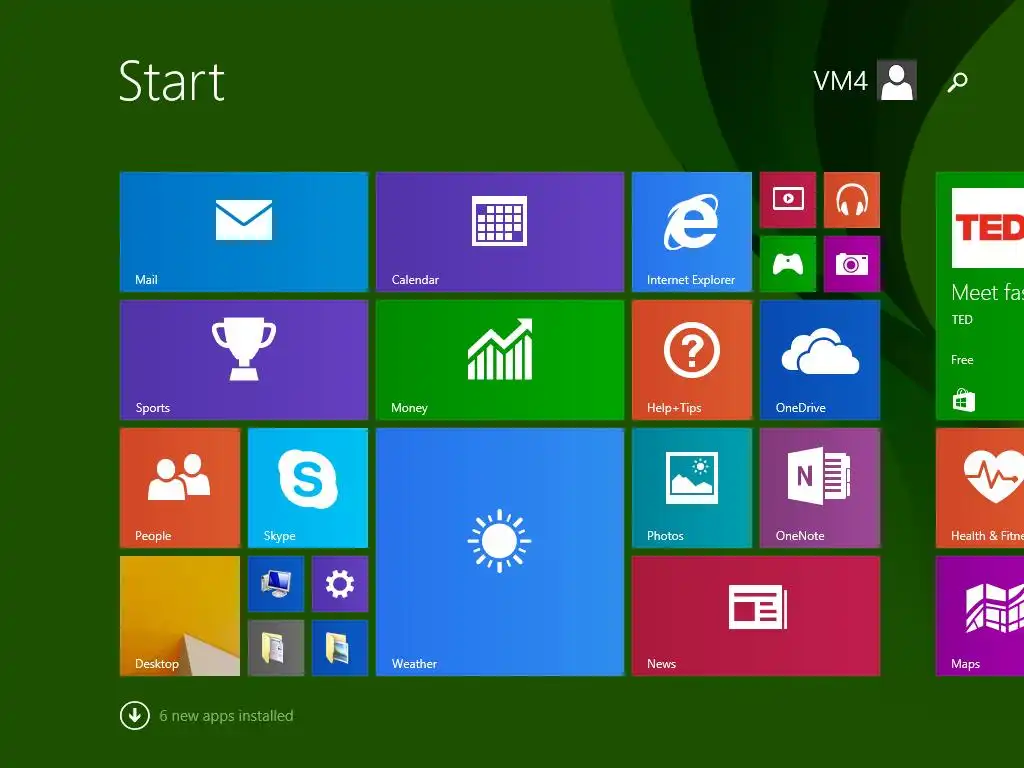1024x768 pixels.
Task: Open the VM4 user account picture
Action: click(897, 80)
